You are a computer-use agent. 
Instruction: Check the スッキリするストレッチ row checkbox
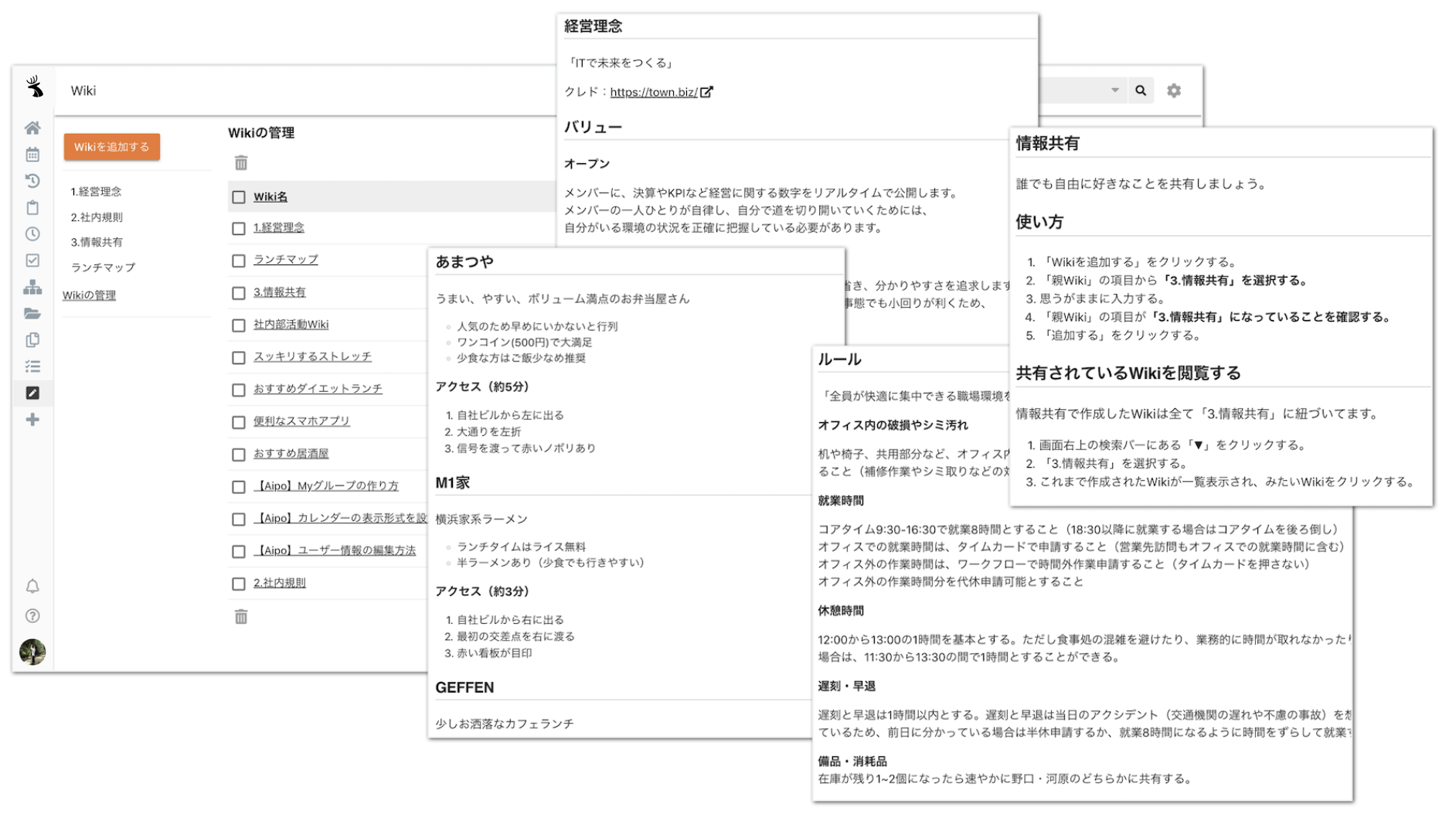[x=239, y=357]
